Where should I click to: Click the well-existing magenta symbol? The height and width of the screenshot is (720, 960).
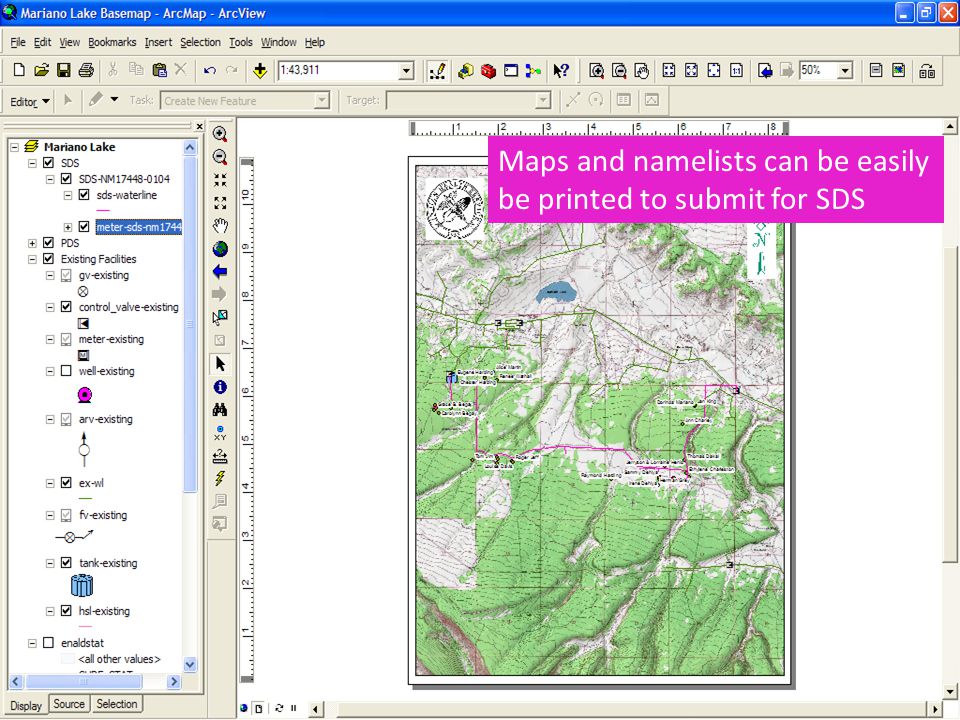(x=84, y=395)
